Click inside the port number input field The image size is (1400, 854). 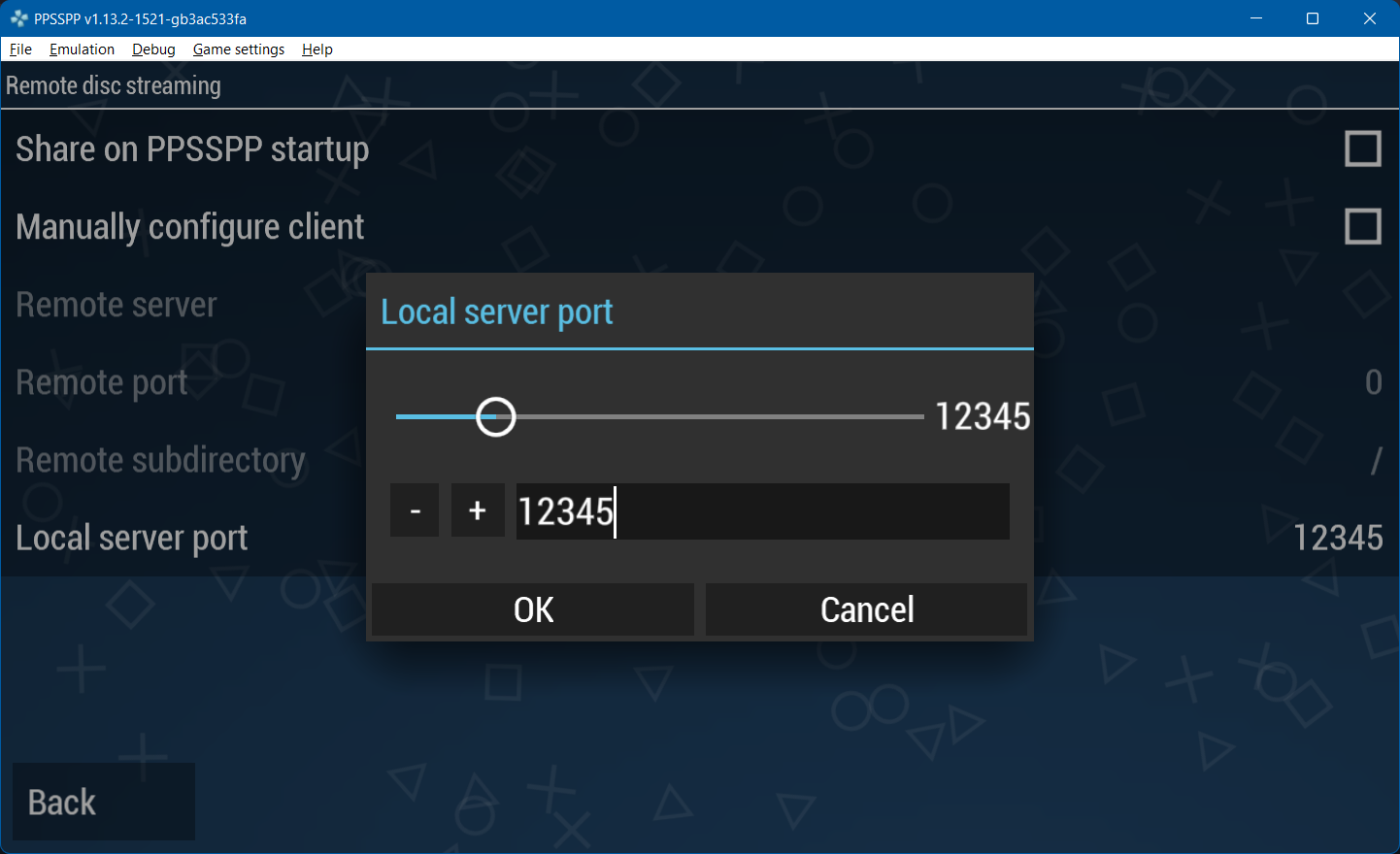click(762, 511)
